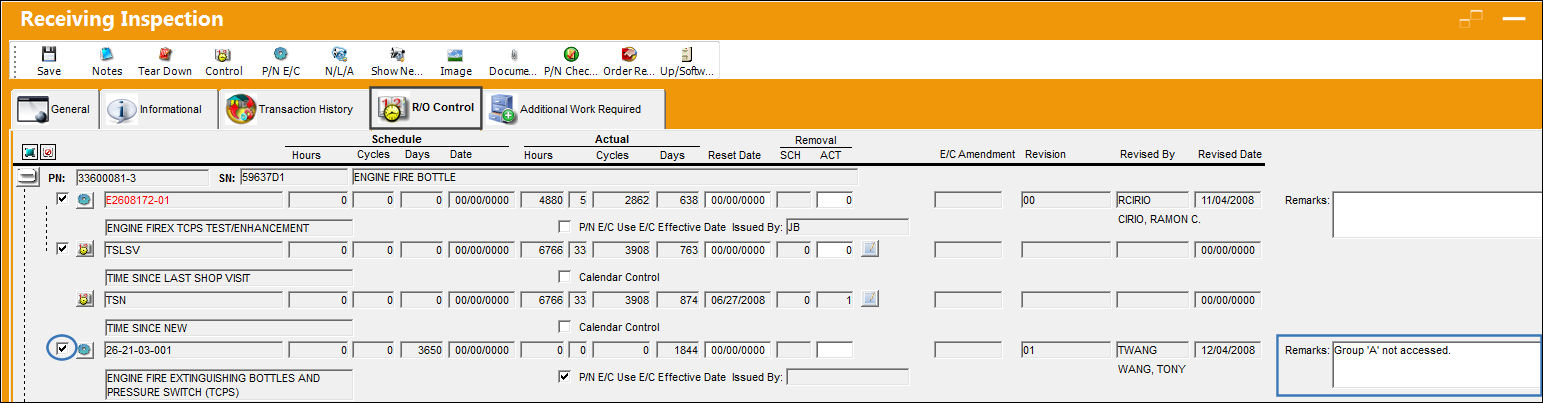Select the Tear Down toolbar icon
Image resolution: width=1543 pixels, height=403 pixels.
(165, 61)
